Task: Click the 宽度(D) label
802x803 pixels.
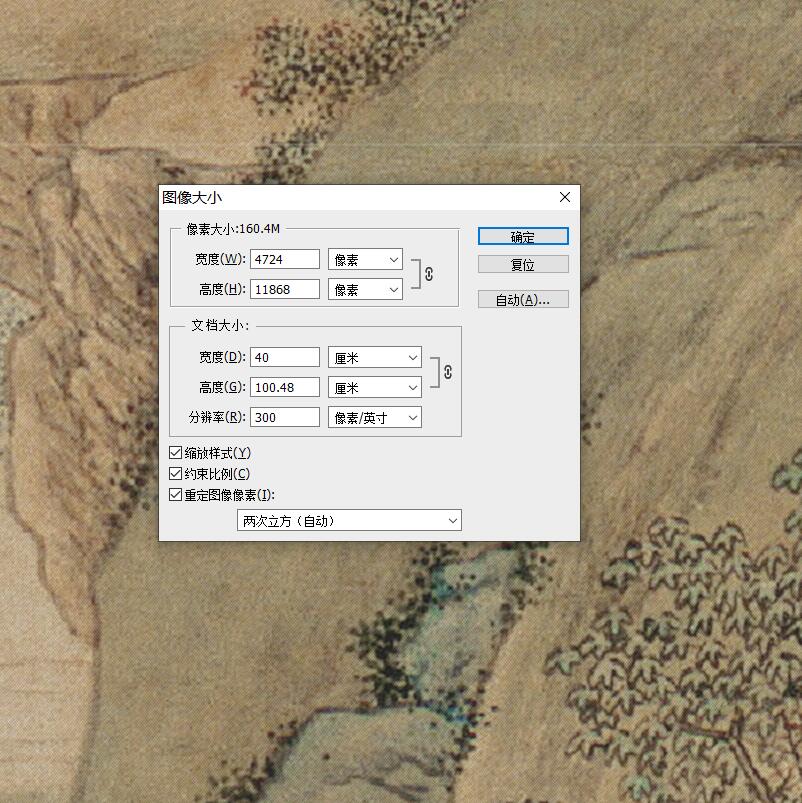Action: pyautogui.click(x=222, y=357)
